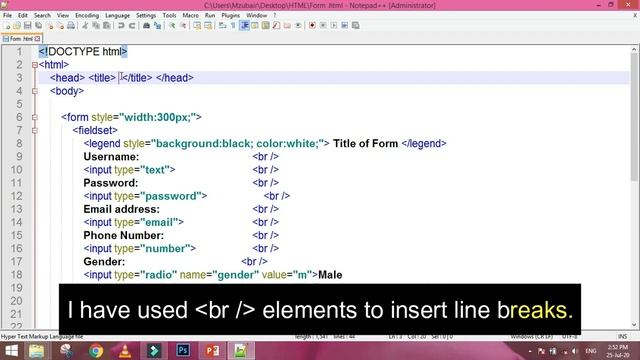Viewport: 640px width, 360px height.
Task: Open the Search menu
Action: 42,16
